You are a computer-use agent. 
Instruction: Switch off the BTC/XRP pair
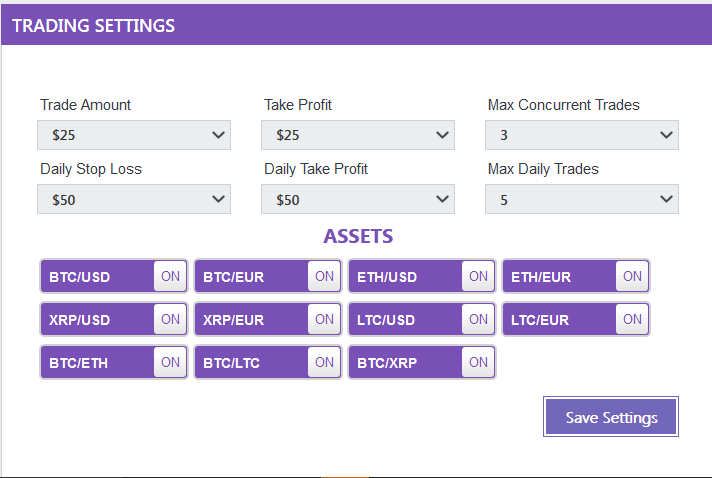(x=478, y=363)
